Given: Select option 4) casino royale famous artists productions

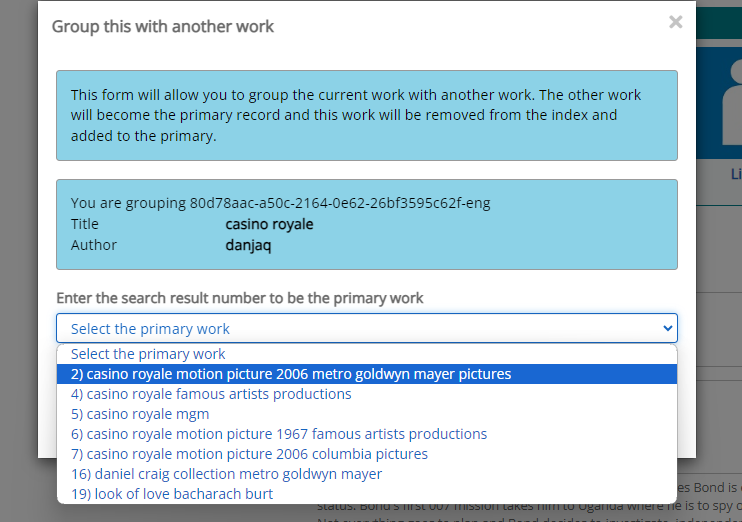Looking at the screenshot, I should [367, 394].
